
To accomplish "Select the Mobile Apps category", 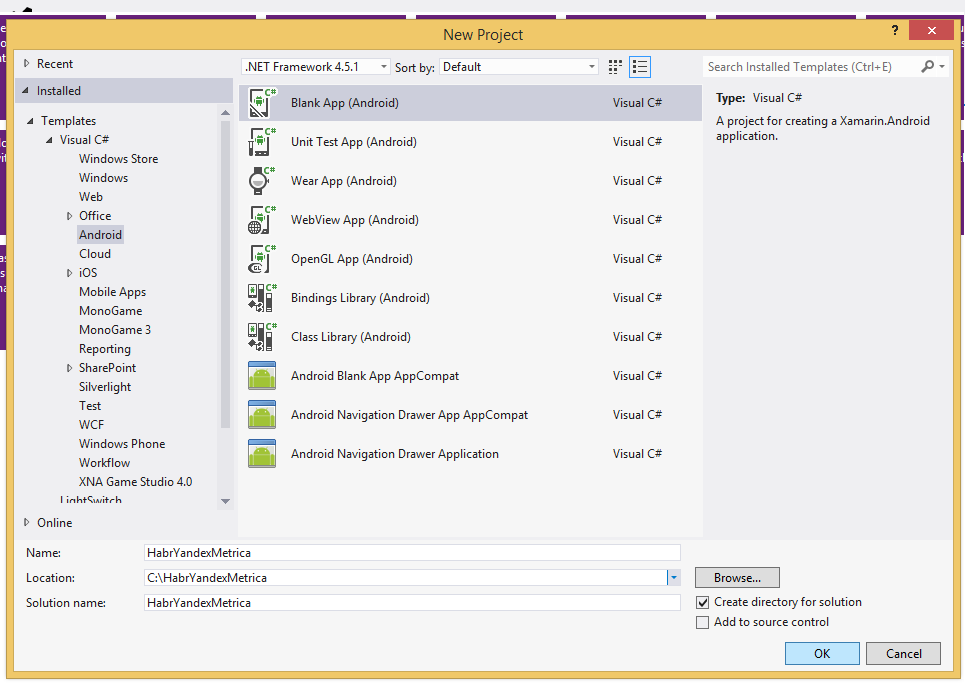I will (x=112, y=292).
